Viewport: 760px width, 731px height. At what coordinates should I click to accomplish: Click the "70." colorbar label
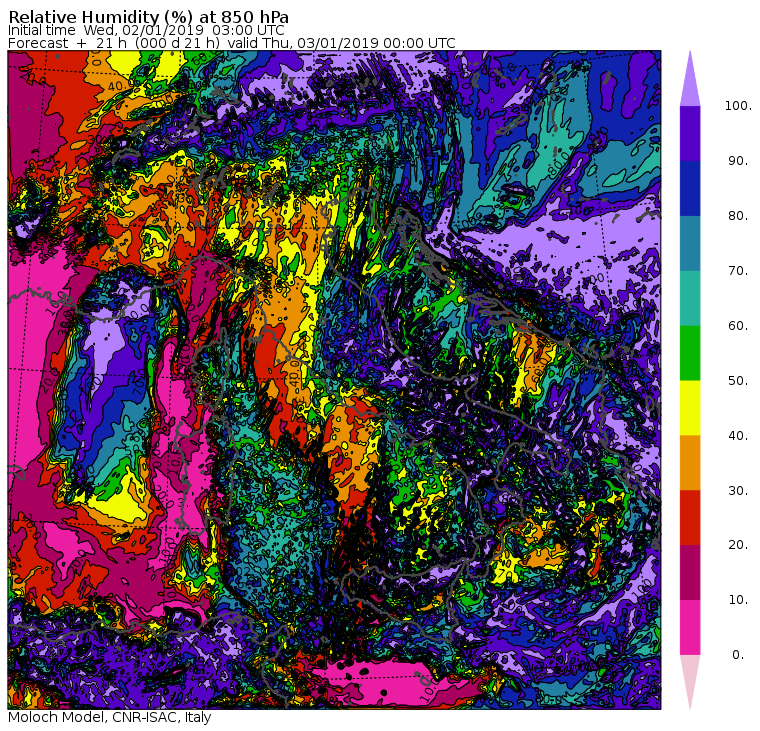(738, 270)
